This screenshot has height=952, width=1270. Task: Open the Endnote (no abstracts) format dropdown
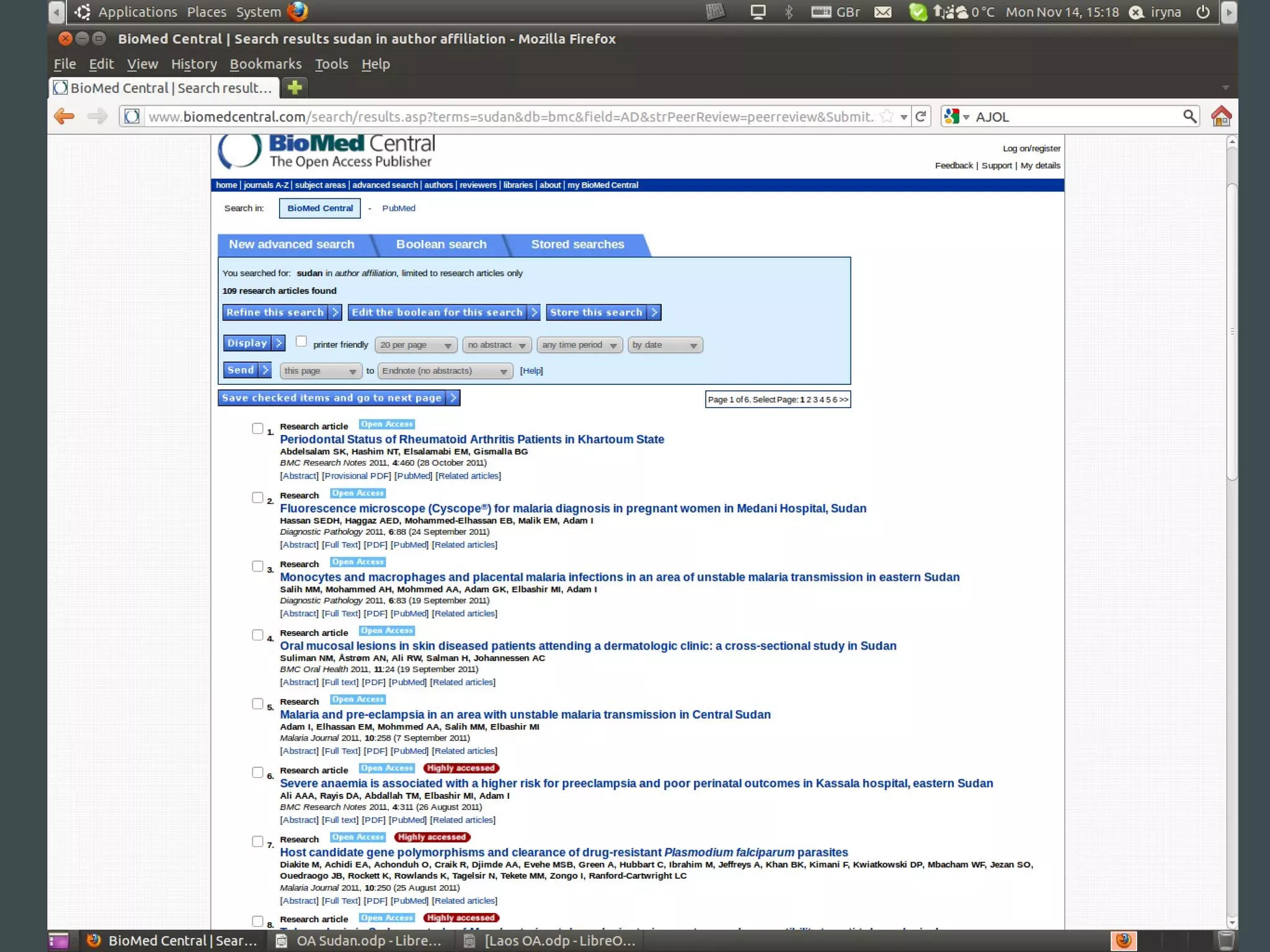tap(445, 371)
